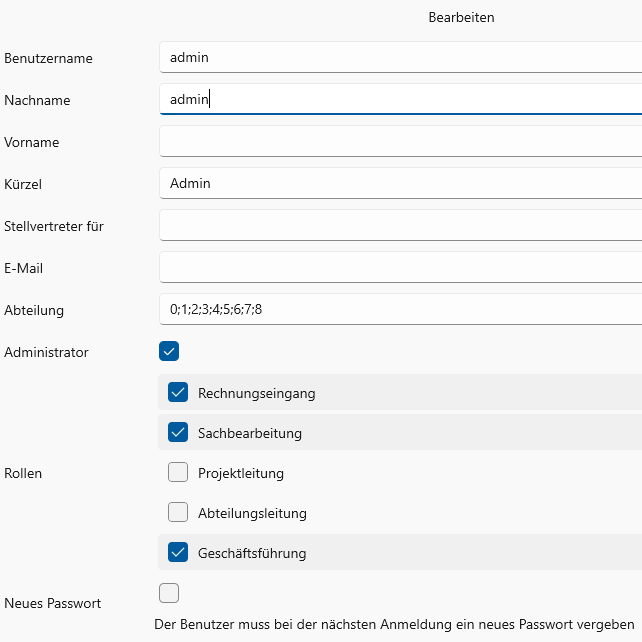Click the Geschäftsführung role label
This screenshot has height=642, width=642.
252,554
